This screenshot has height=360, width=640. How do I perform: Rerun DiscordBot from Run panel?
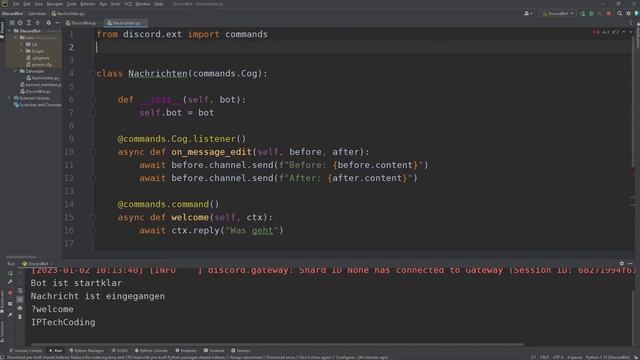(10, 273)
